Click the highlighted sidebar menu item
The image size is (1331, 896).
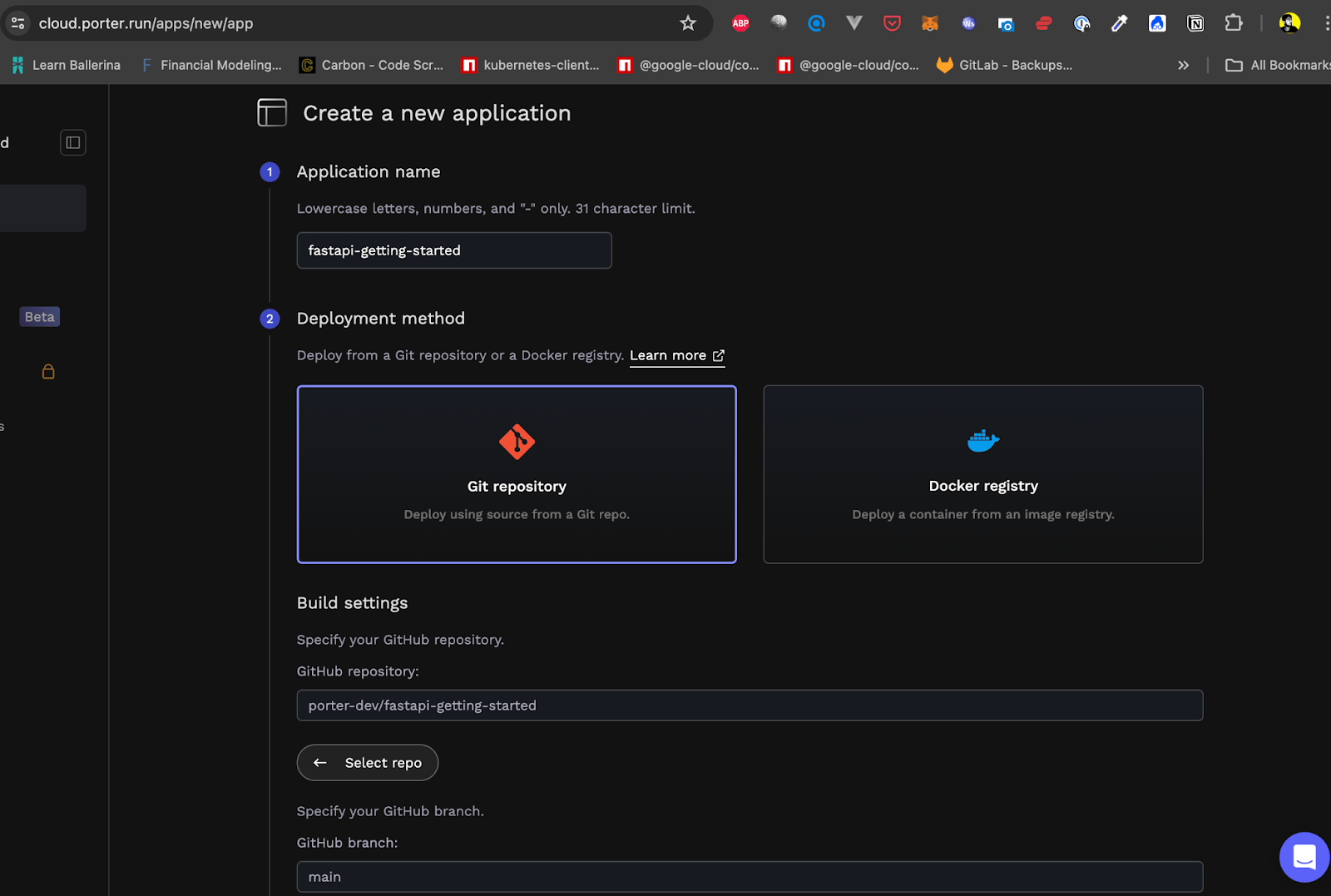(43, 208)
